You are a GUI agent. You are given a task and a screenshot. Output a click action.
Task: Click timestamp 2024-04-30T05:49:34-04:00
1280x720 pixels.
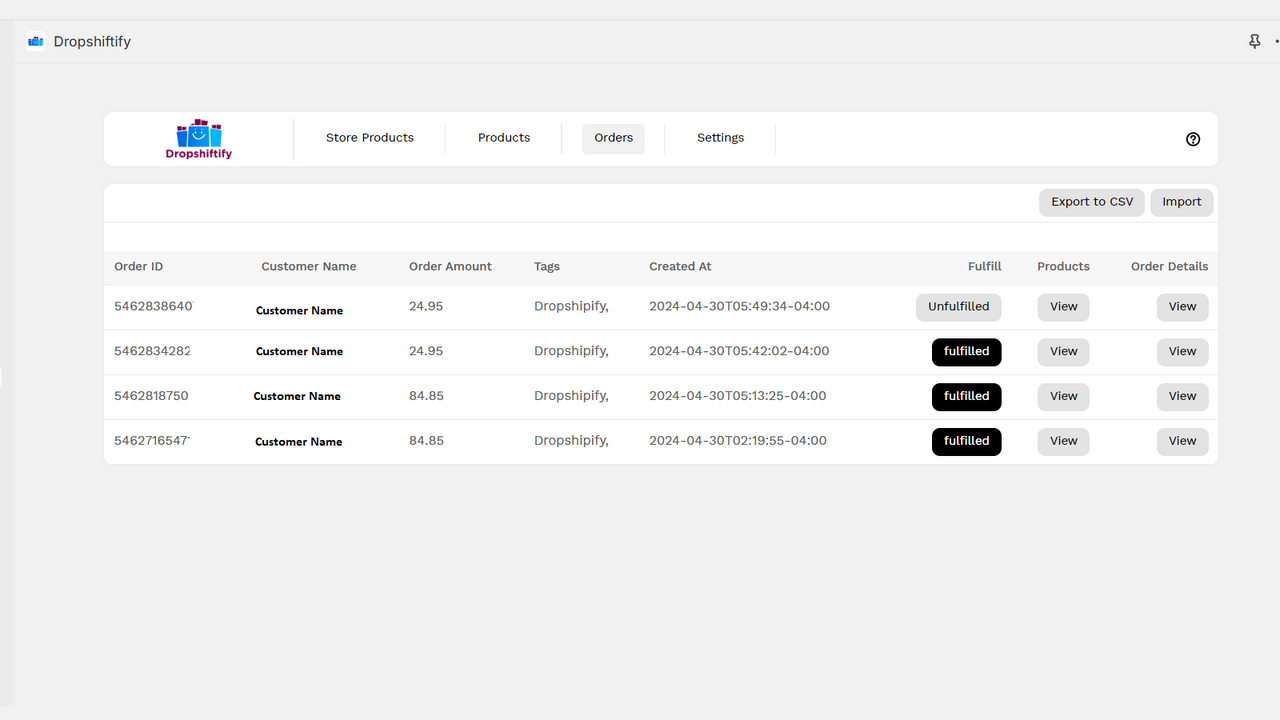739,307
